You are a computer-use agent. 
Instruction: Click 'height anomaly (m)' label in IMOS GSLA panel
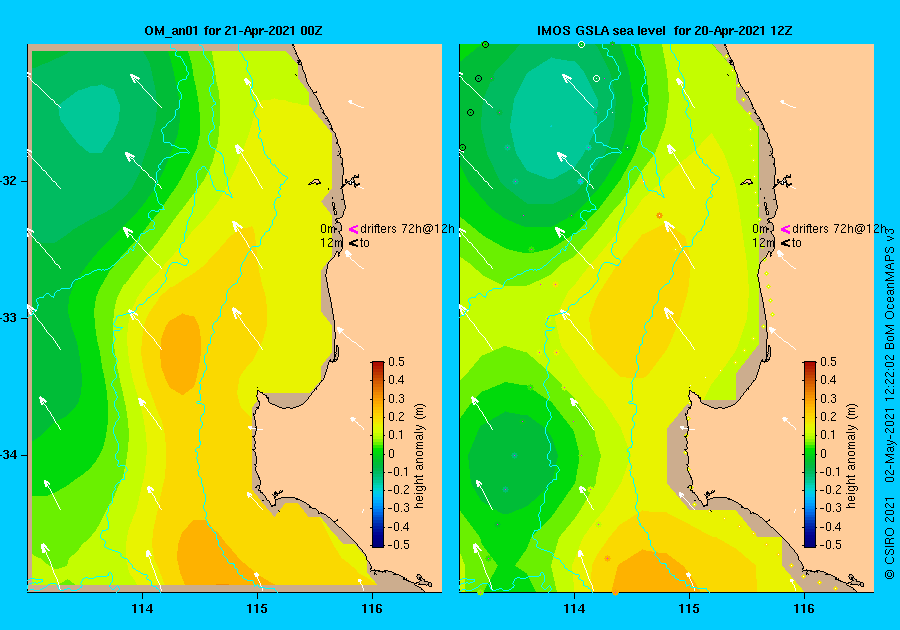point(851,456)
